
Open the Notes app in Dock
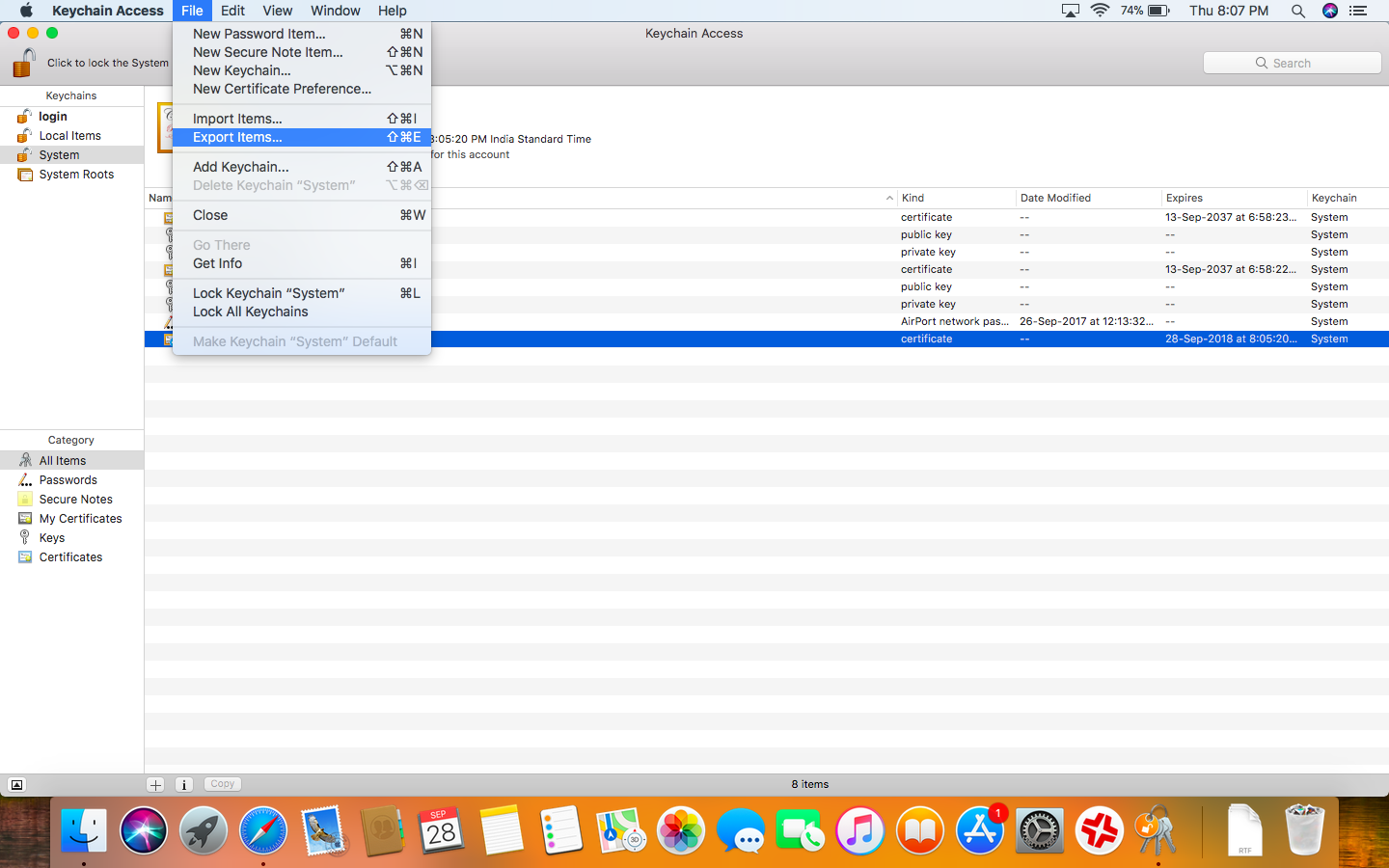[x=502, y=830]
